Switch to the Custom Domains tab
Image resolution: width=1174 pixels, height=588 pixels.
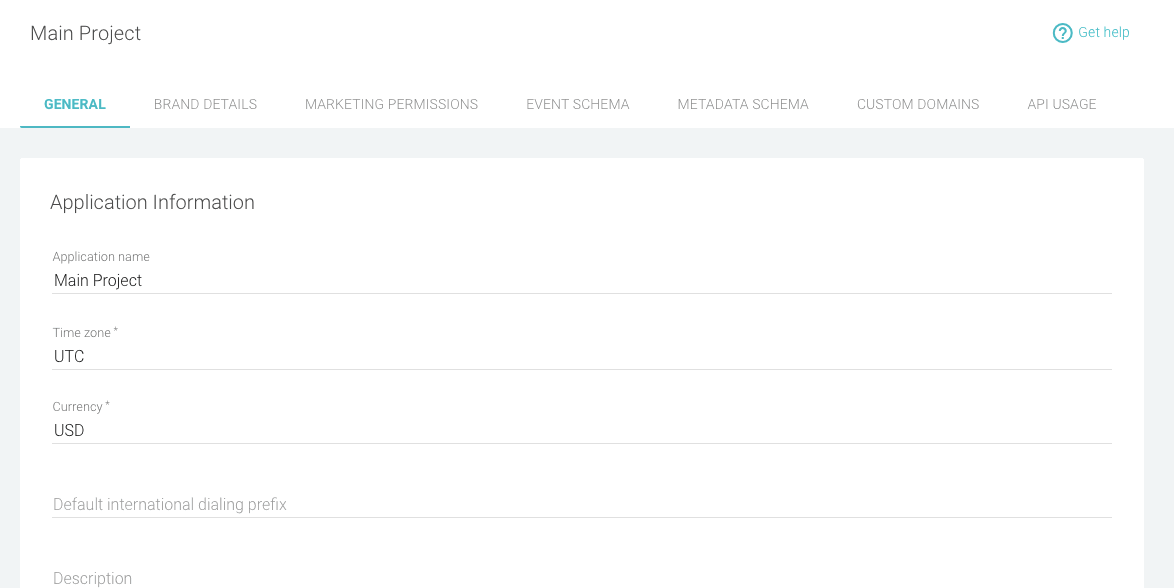click(918, 104)
